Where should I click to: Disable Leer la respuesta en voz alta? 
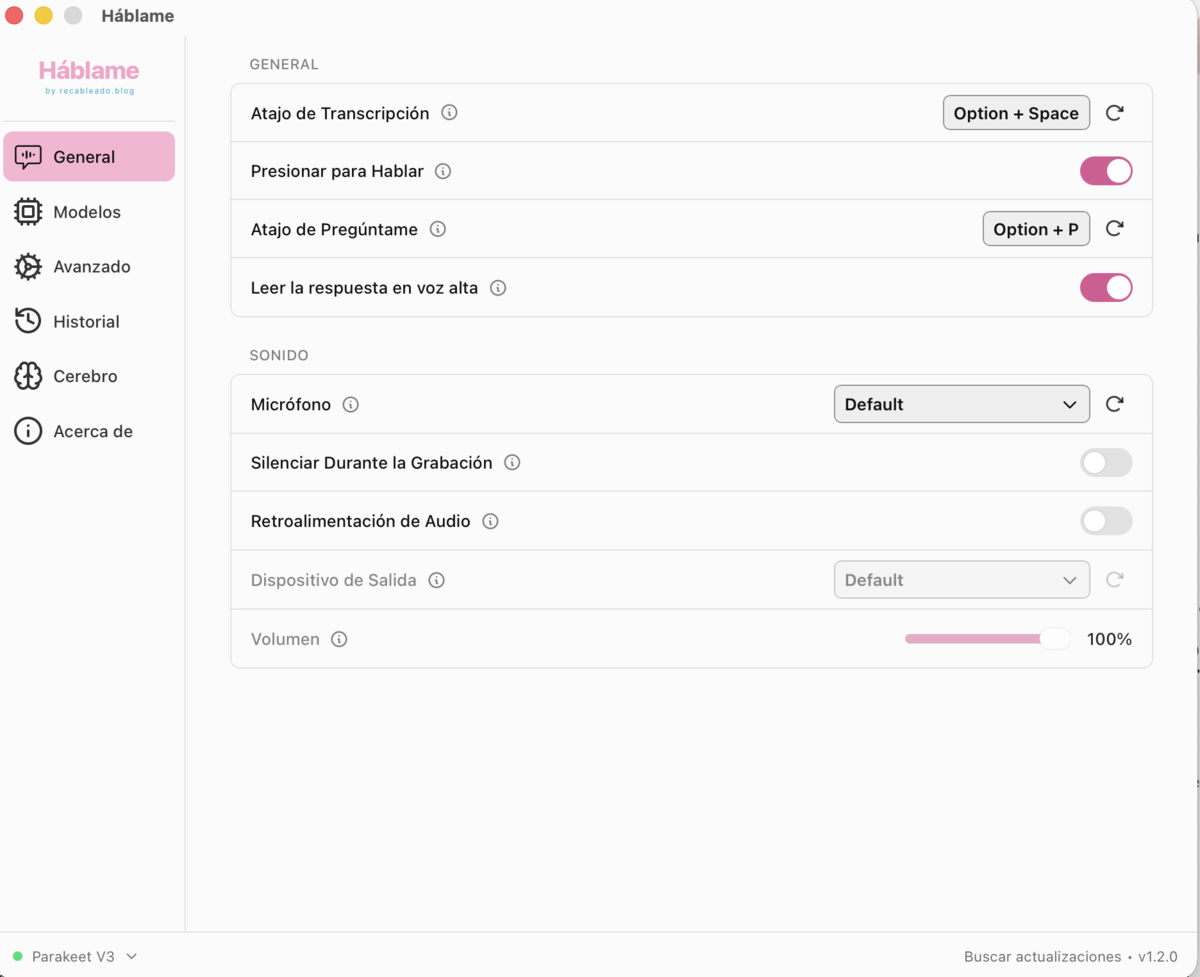tap(1106, 288)
